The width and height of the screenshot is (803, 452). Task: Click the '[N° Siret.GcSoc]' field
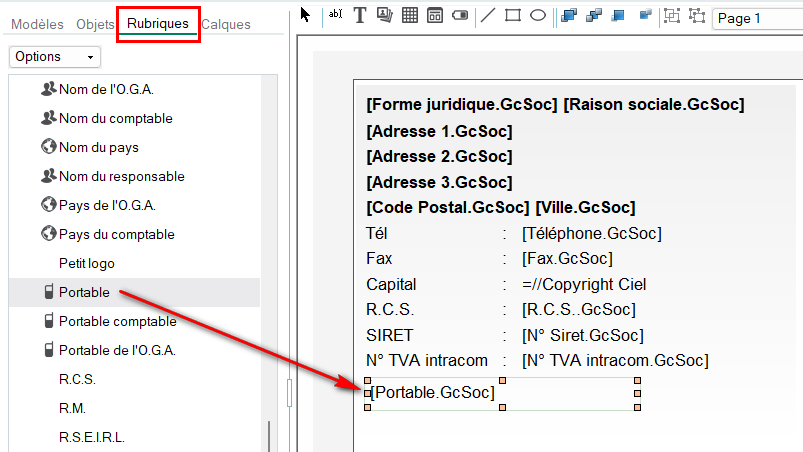pos(583,335)
